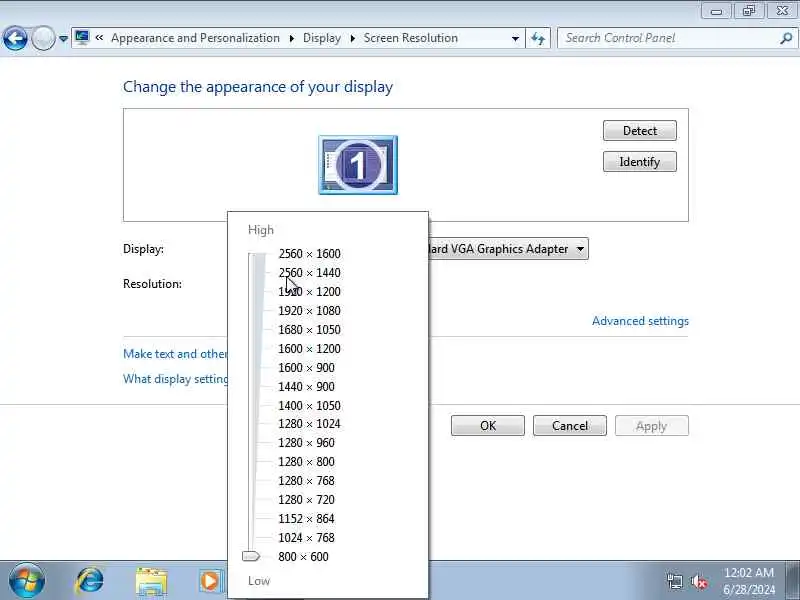Open Appearance and Personalization breadcrumb
The height and width of the screenshot is (600, 800).
coord(195,38)
